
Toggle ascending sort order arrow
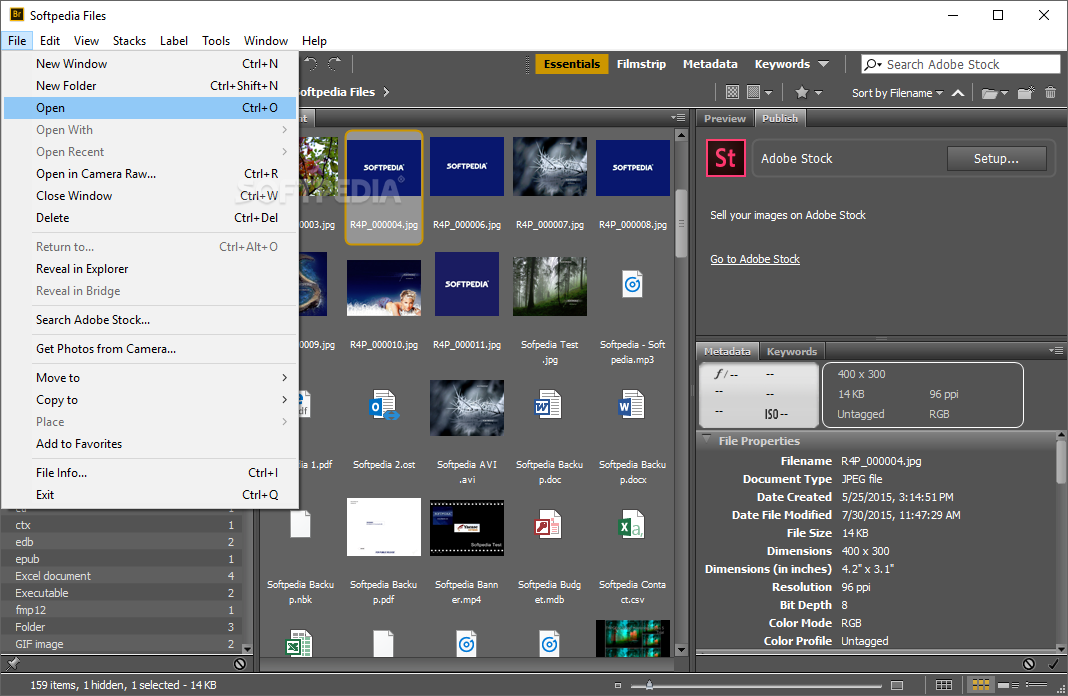[958, 93]
